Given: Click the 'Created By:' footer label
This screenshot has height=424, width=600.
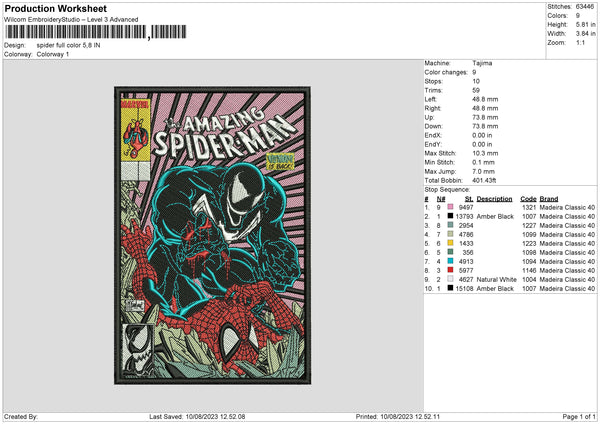Looking at the screenshot, I should click(x=21, y=416).
